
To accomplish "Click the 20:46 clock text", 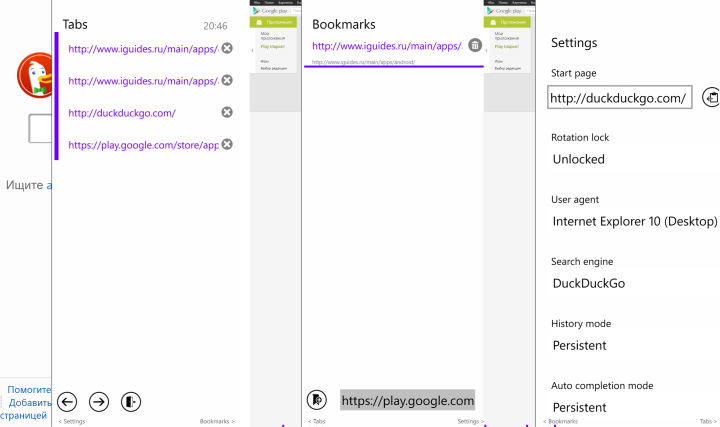I will click(215, 26).
